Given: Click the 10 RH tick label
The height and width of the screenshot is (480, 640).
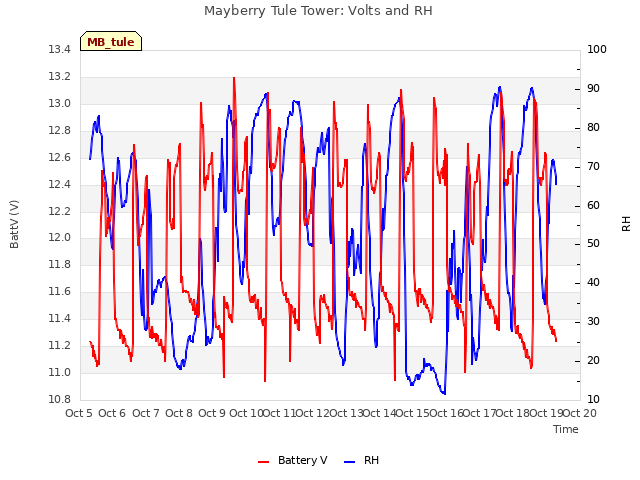Looking at the screenshot, I should click(x=593, y=399).
